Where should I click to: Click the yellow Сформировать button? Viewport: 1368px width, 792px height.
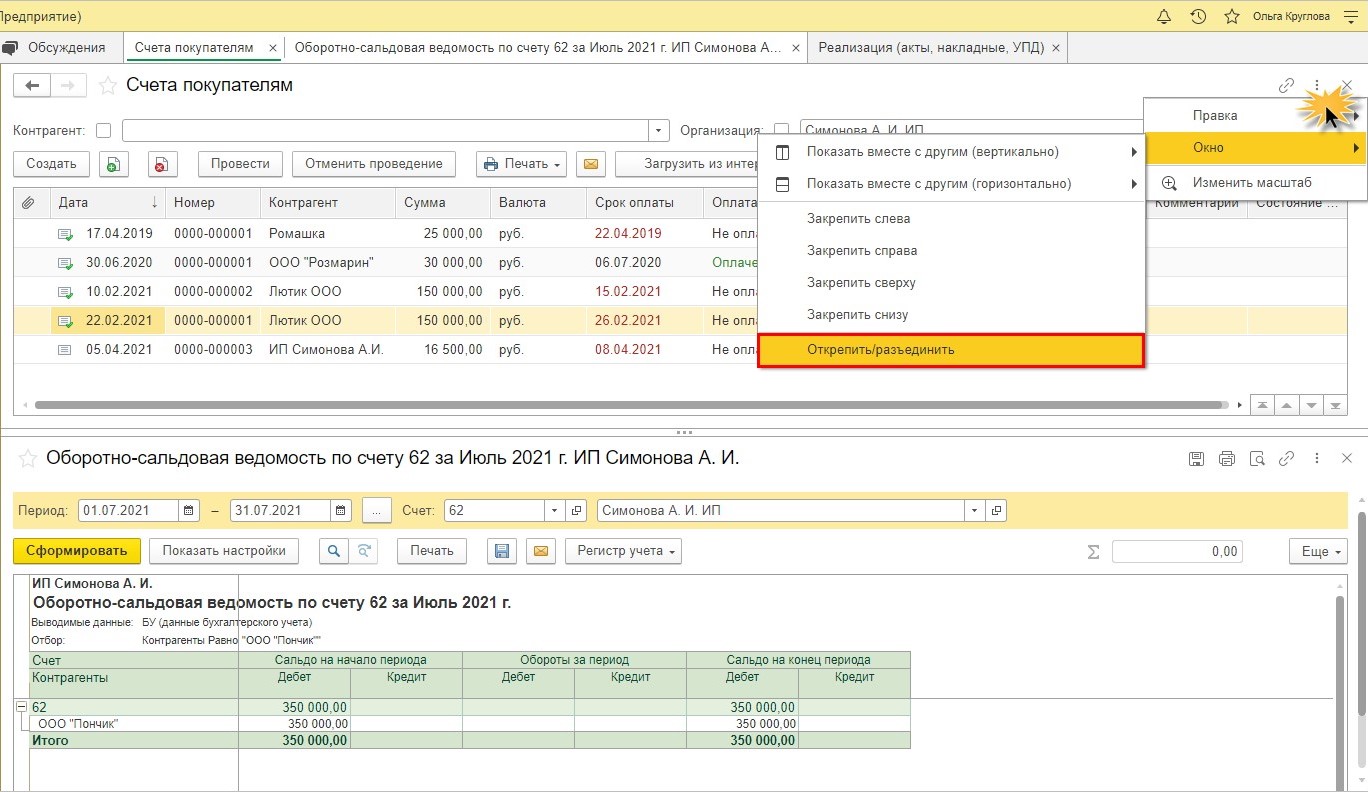(x=77, y=551)
